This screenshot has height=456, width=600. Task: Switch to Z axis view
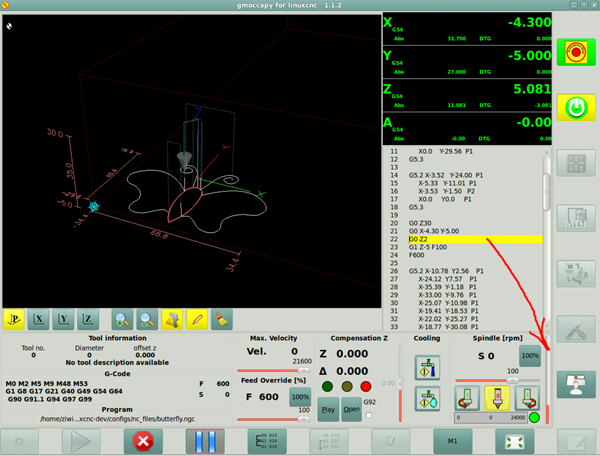pyautogui.click(x=88, y=319)
